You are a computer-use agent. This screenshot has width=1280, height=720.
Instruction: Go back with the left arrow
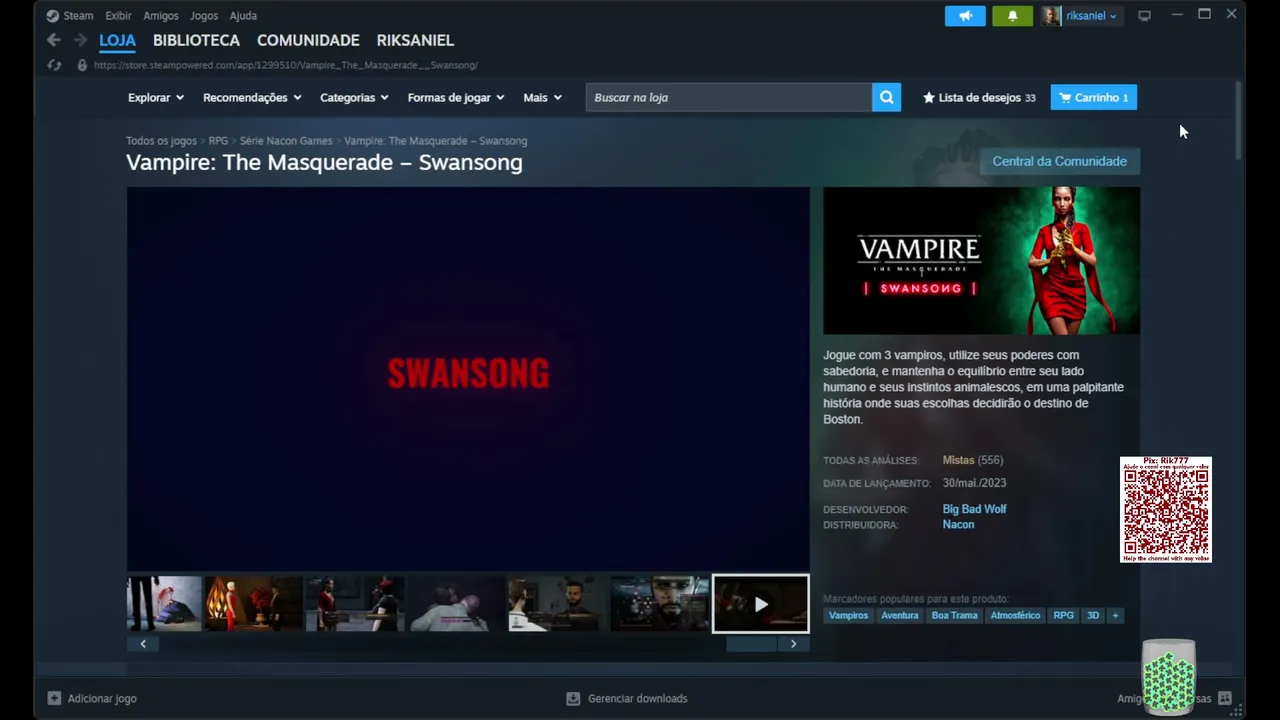coord(54,40)
